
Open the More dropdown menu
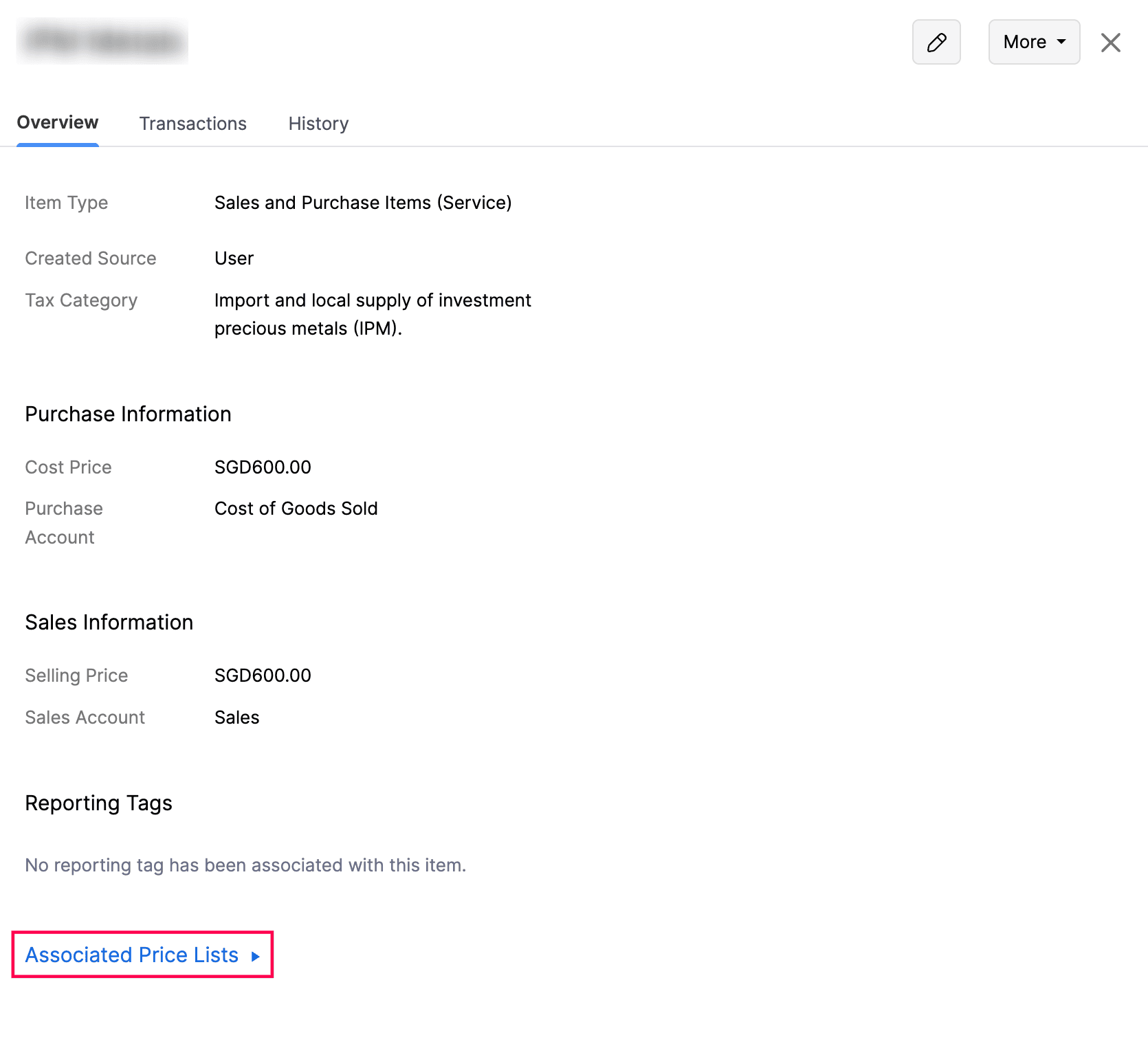coord(1033,43)
